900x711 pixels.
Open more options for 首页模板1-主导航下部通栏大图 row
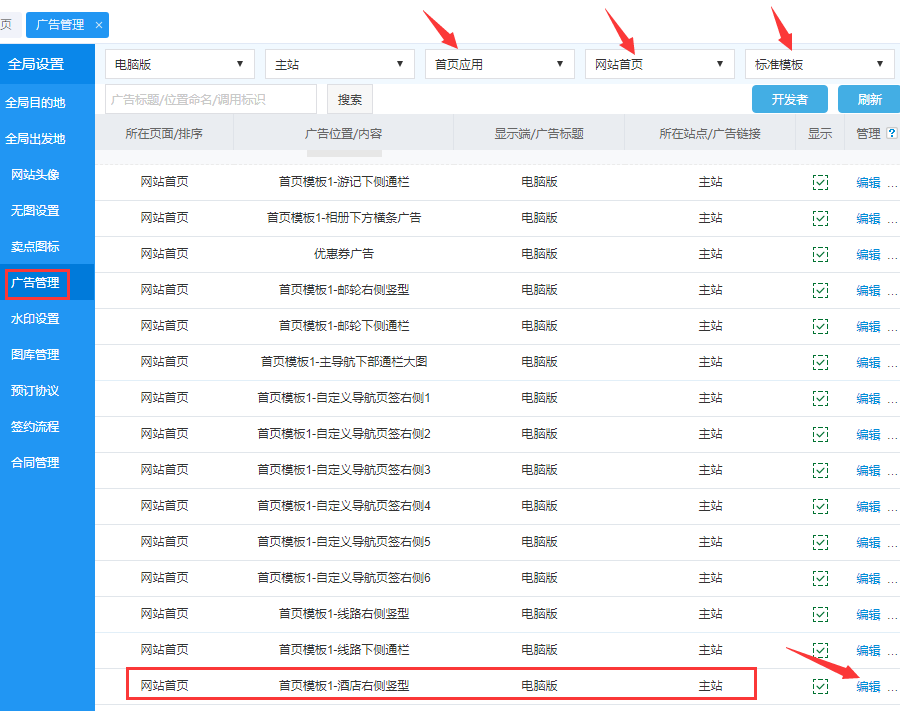[892, 362]
